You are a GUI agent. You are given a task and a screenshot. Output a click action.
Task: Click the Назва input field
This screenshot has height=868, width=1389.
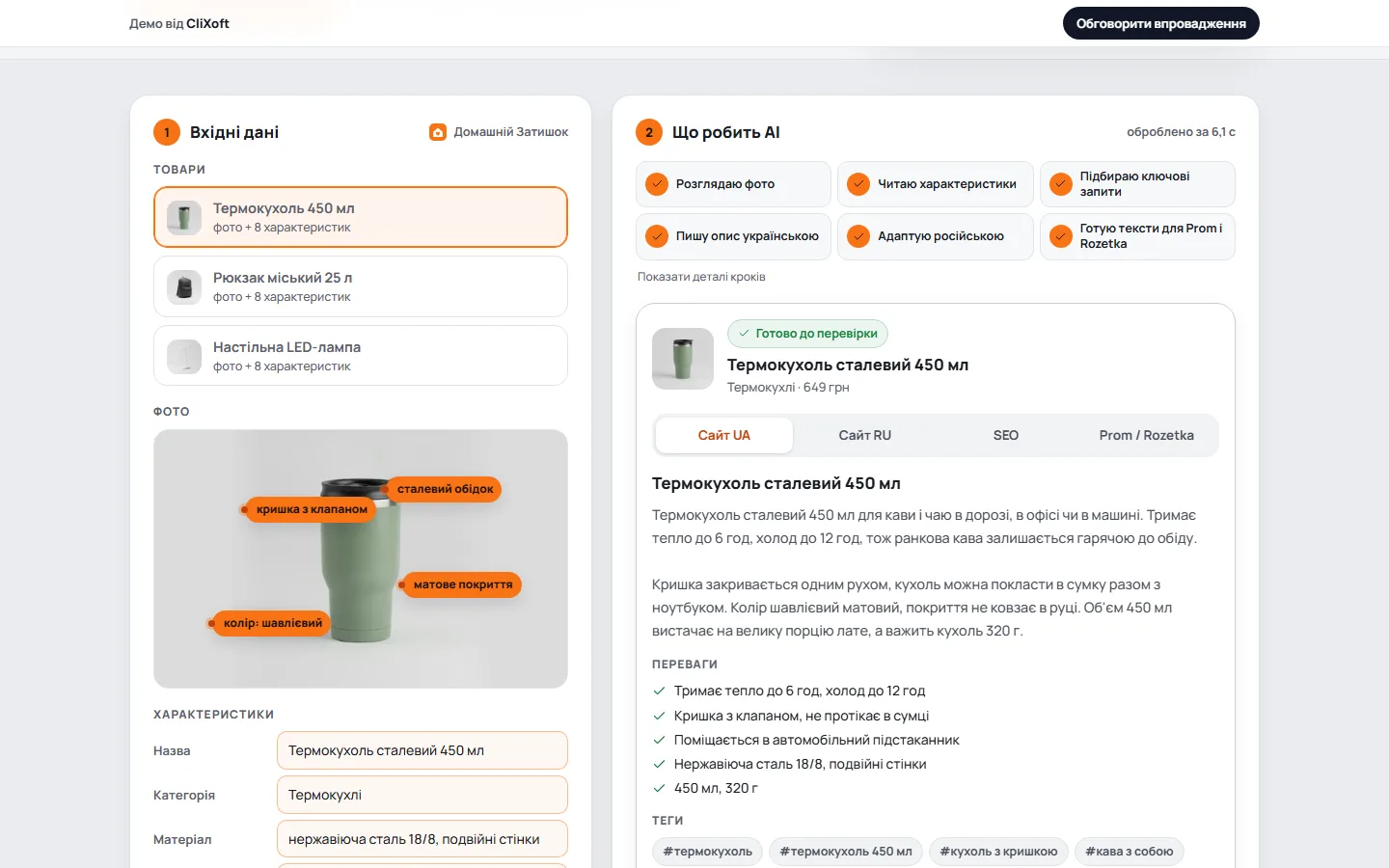[422, 750]
